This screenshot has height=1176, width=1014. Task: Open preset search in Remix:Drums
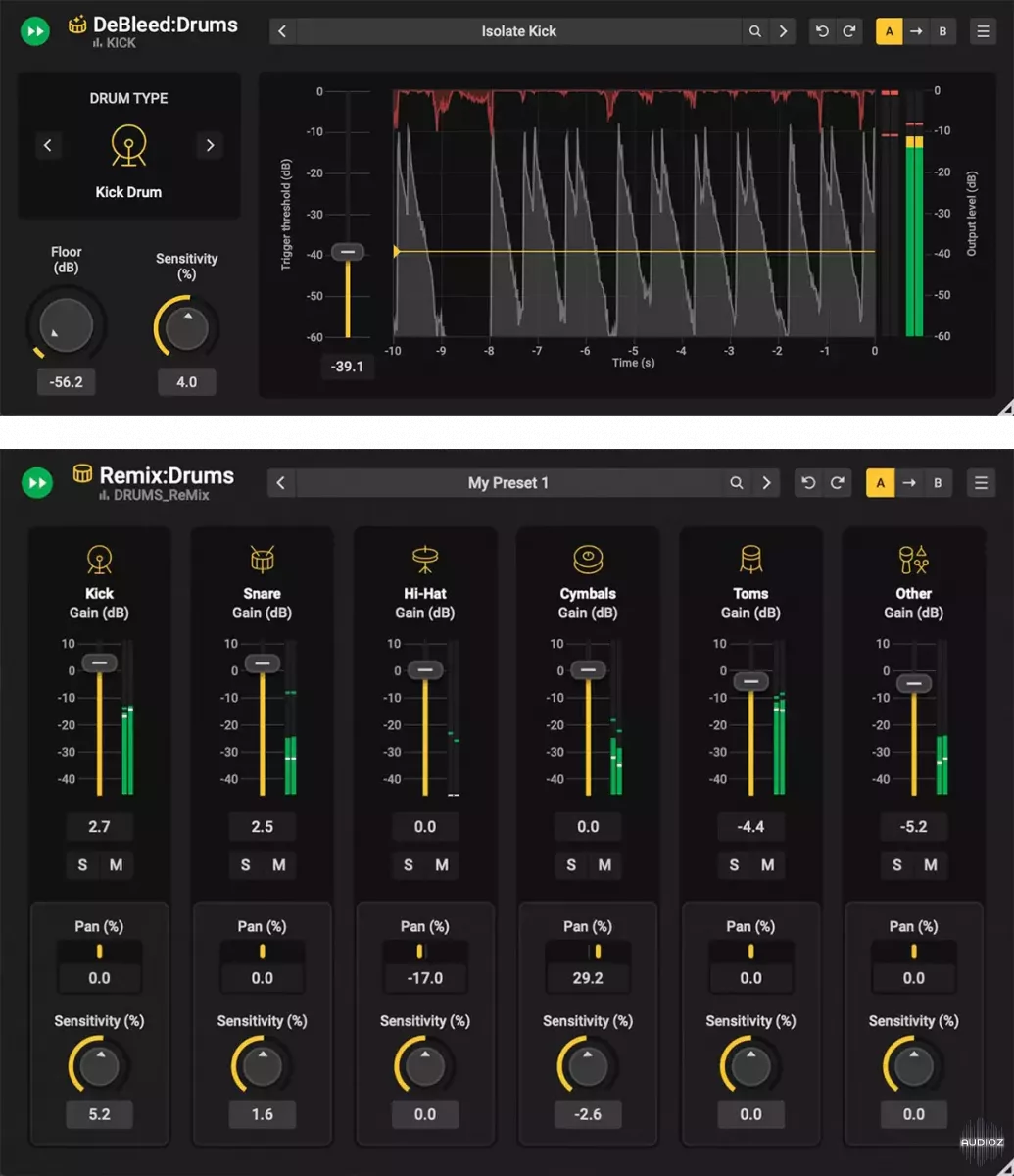(x=737, y=483)
